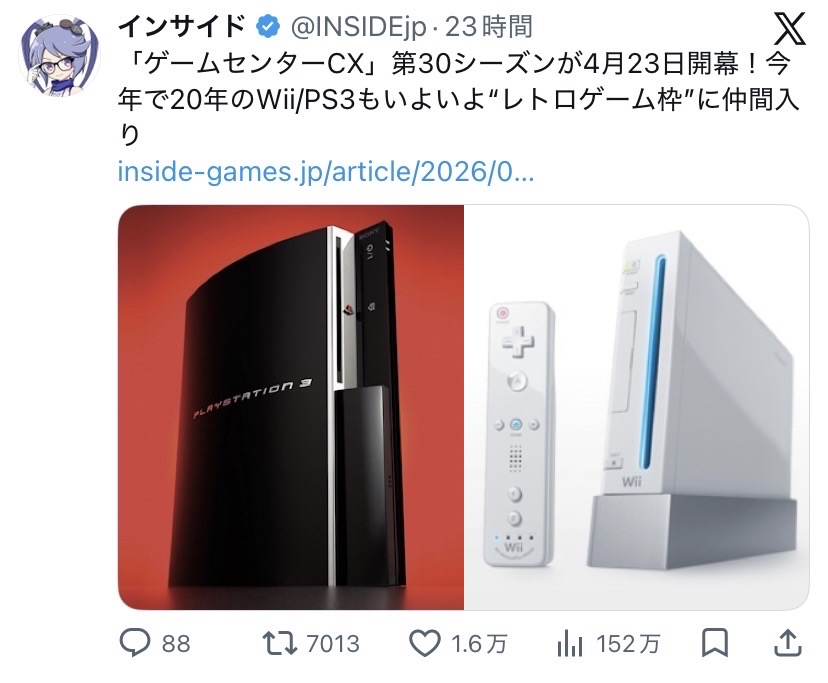Click the インサイド display name
Screen dimensions: 828x683
coord(183,27)
